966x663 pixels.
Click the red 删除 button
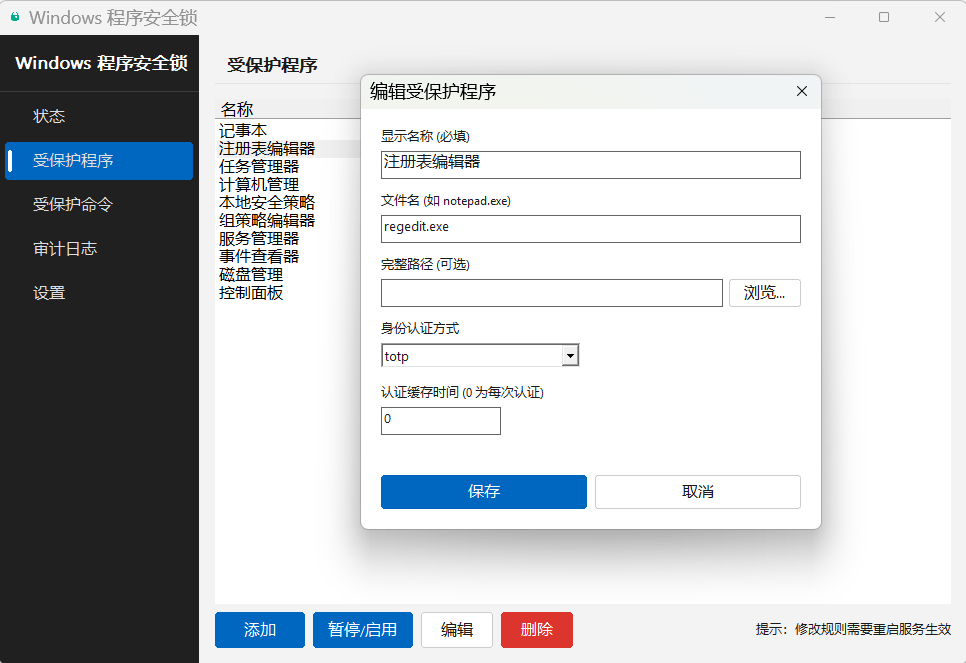(537, 630)
